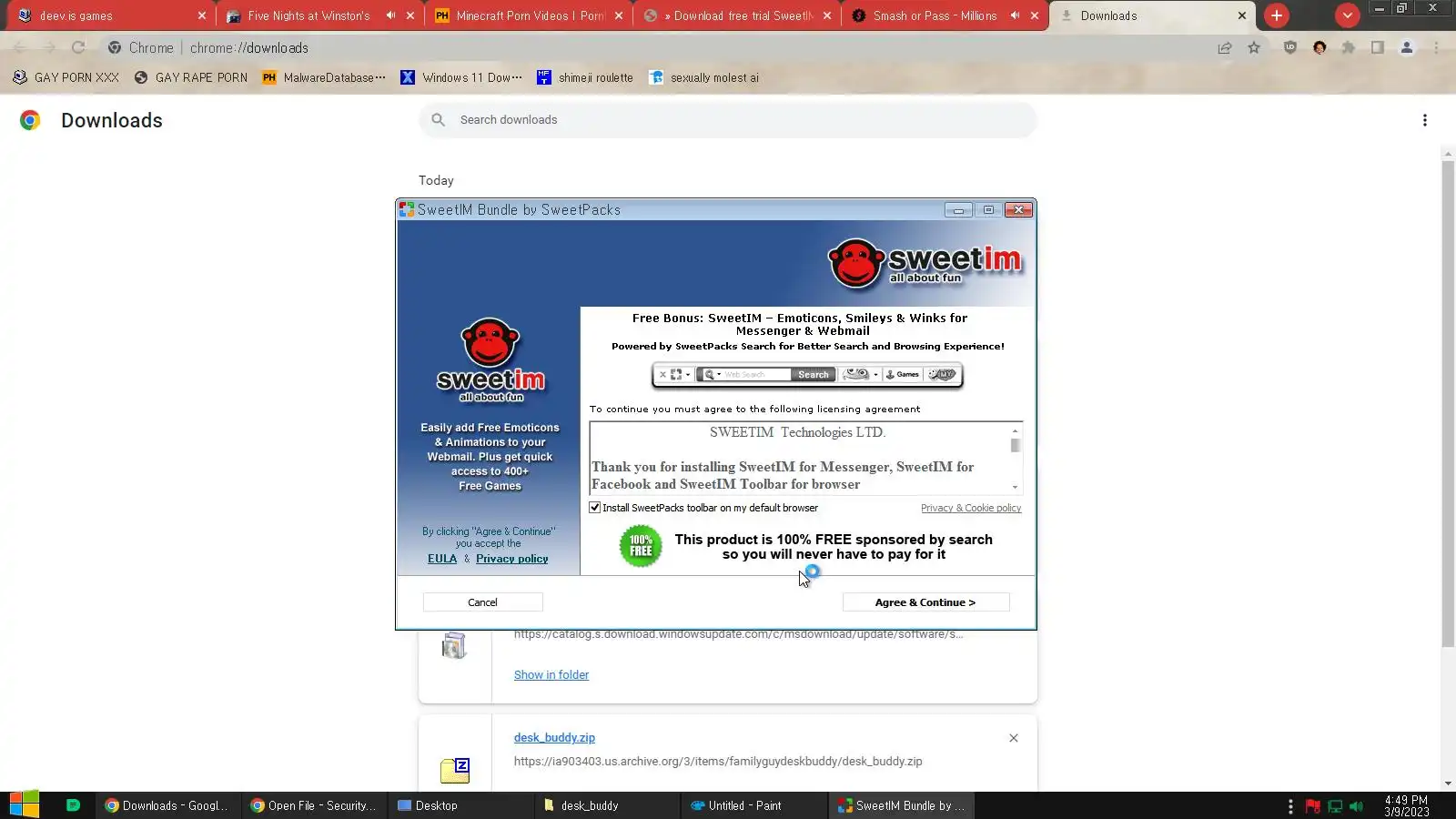Switch to Downloads - Google Chrome taskbar item

pos(168,805)
